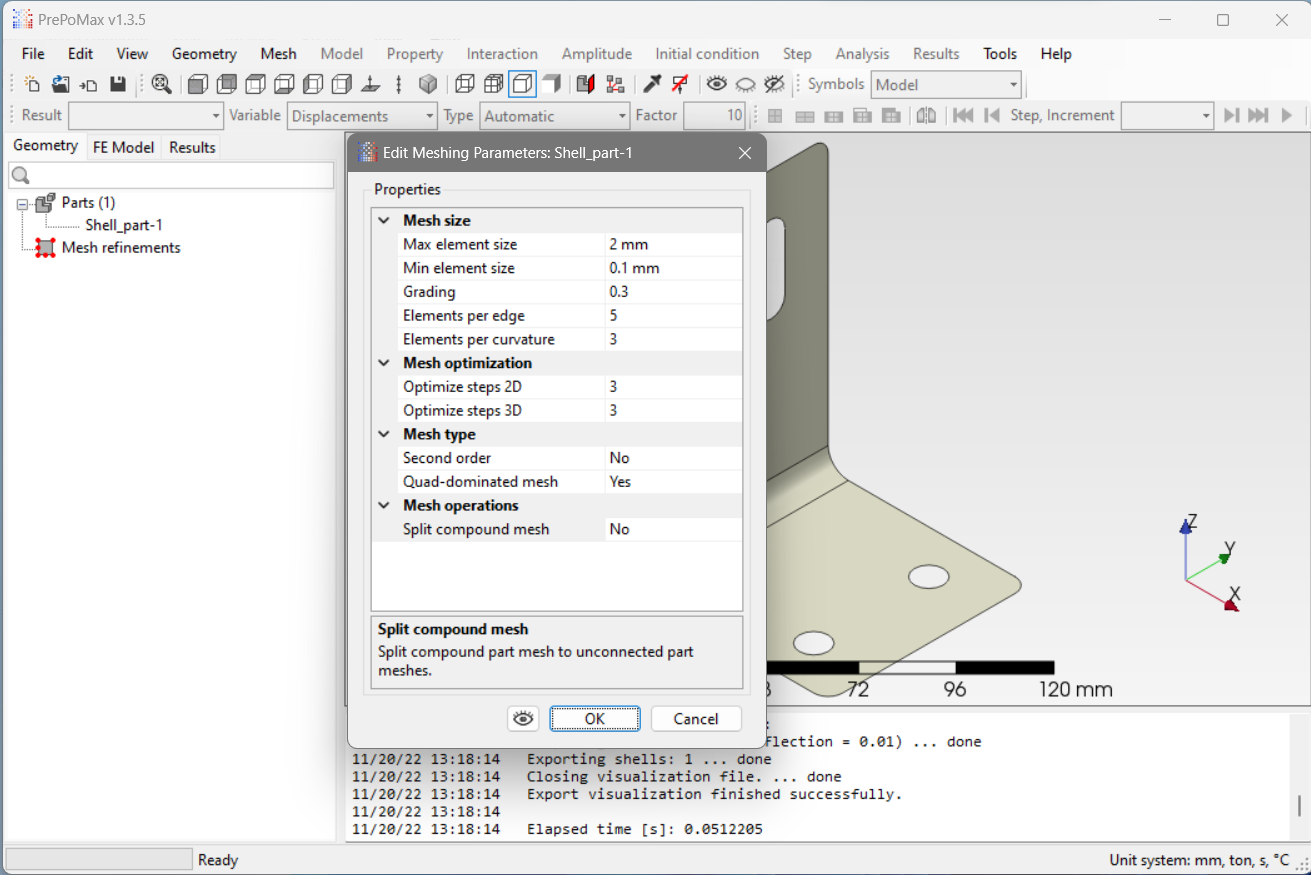1311x875 pixels.
Task: Open a file using the Open icon
Action: click(x=60, y=84)
